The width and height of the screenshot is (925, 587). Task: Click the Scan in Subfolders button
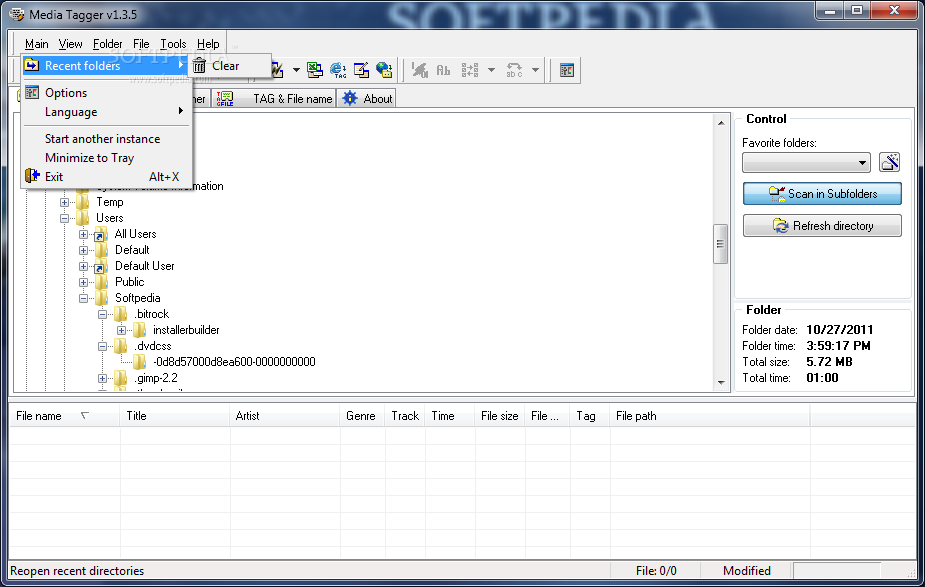(x=822, y=194)
